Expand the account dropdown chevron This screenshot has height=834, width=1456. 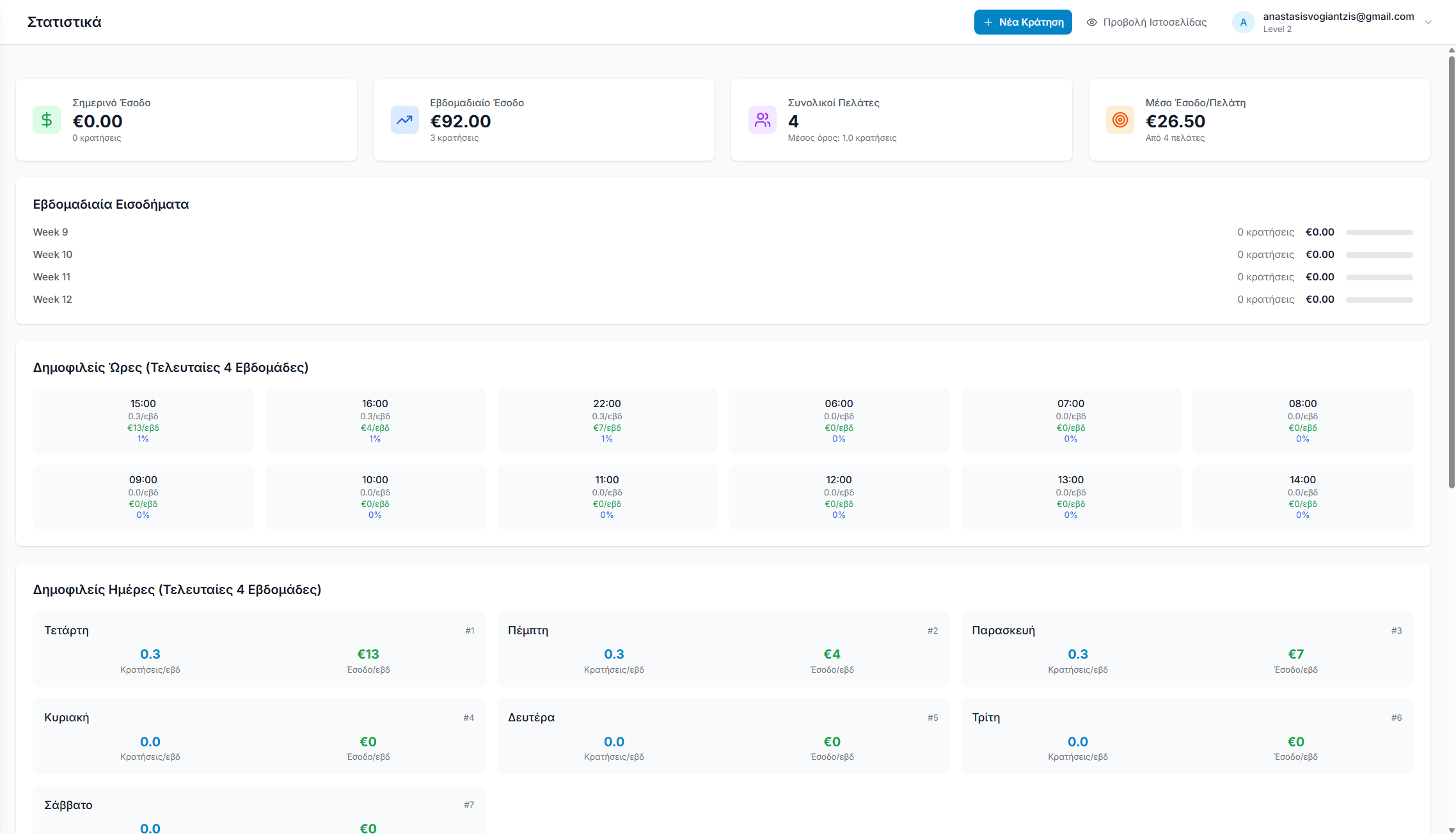click(1428, 22)
